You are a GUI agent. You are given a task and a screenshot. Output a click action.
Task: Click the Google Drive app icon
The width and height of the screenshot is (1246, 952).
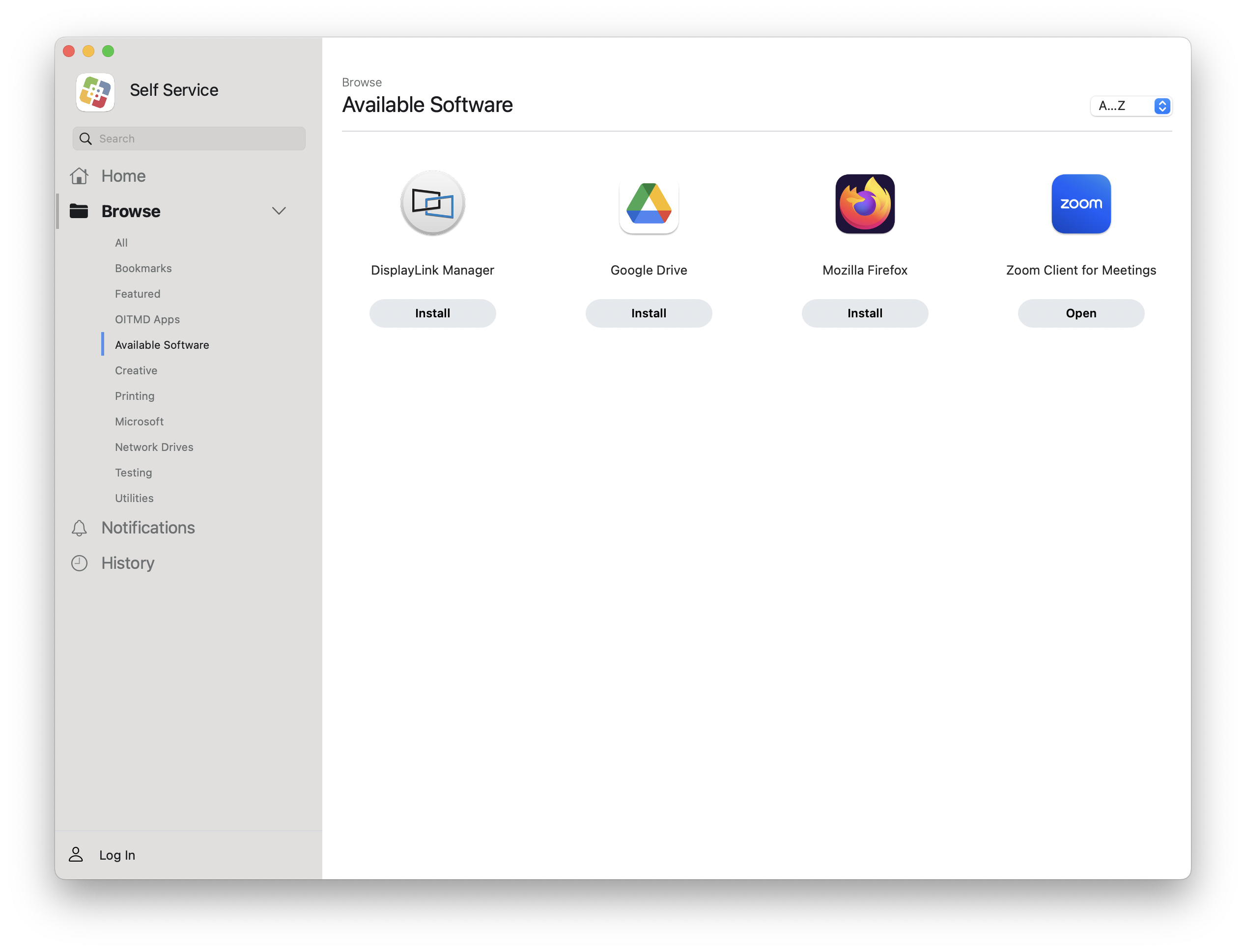point(648,204)
